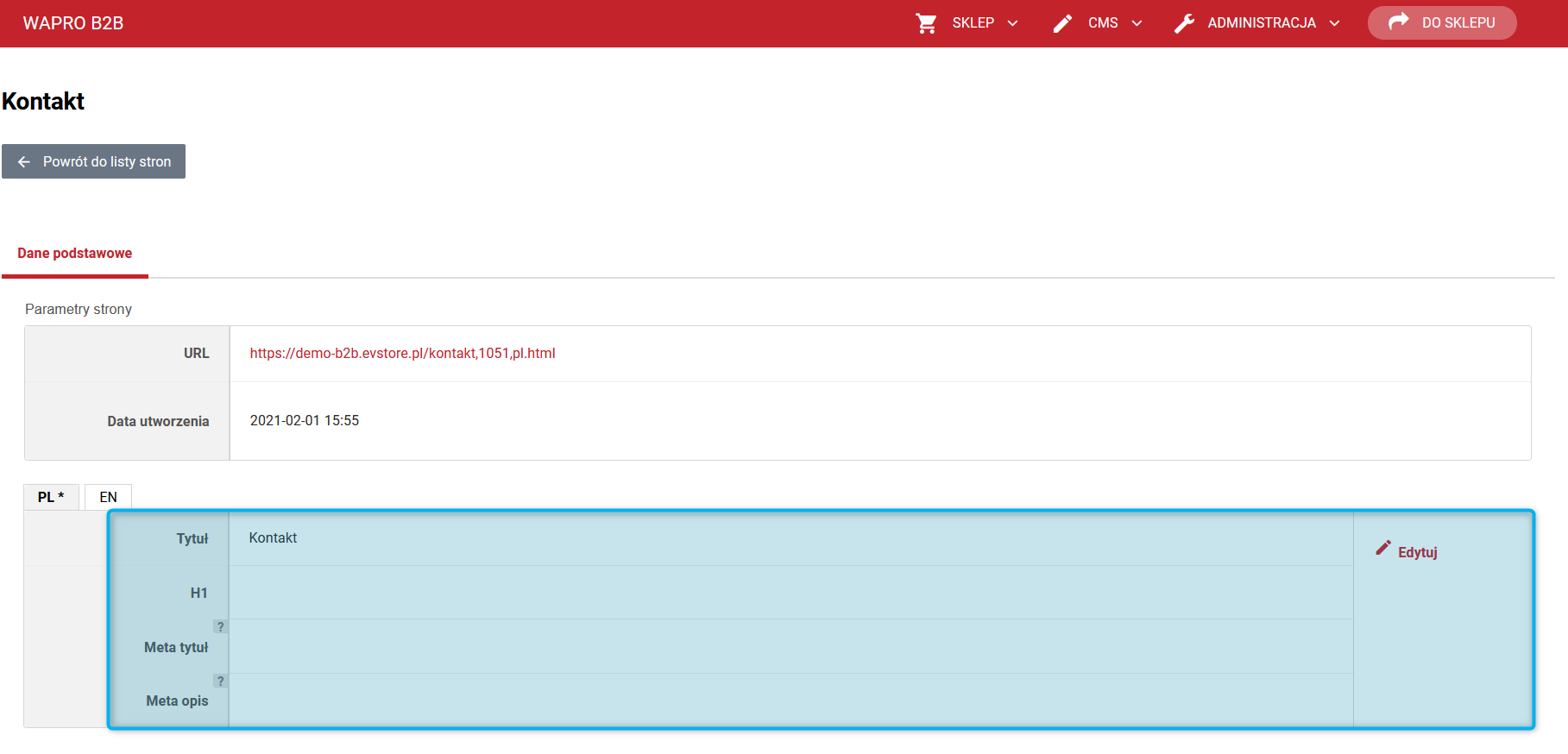Open the demo-b2b.evstore.pl kontakt URL link

(x=402, y=353)
